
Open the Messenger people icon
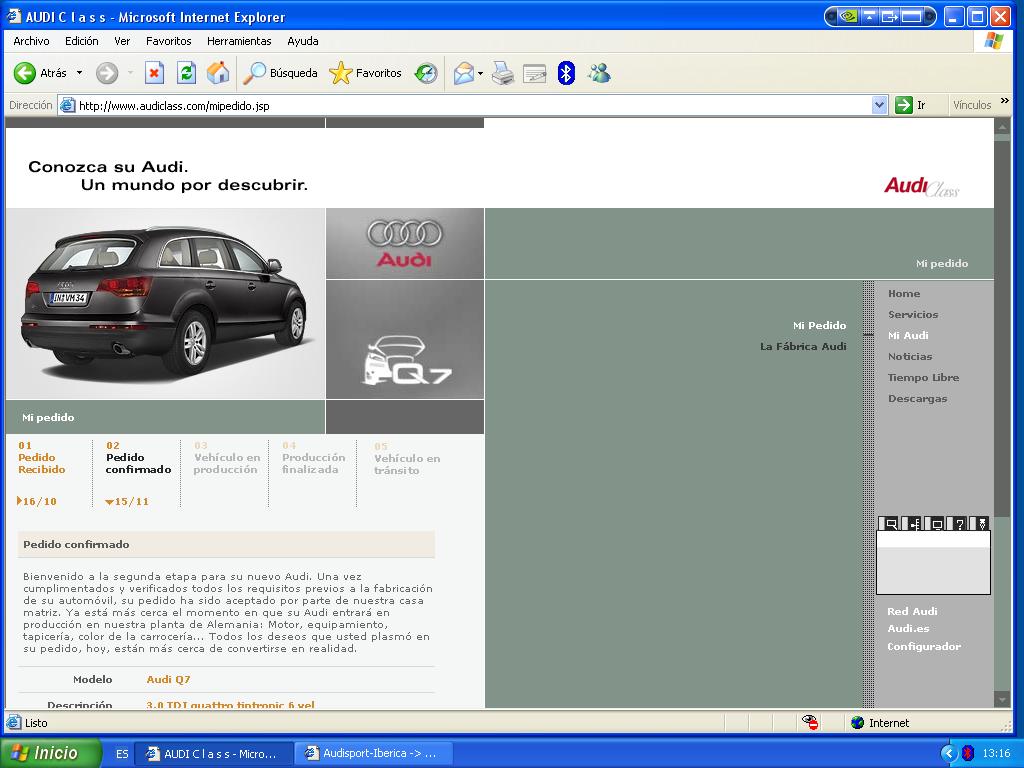pyautogui.click(x=599, y=73)
